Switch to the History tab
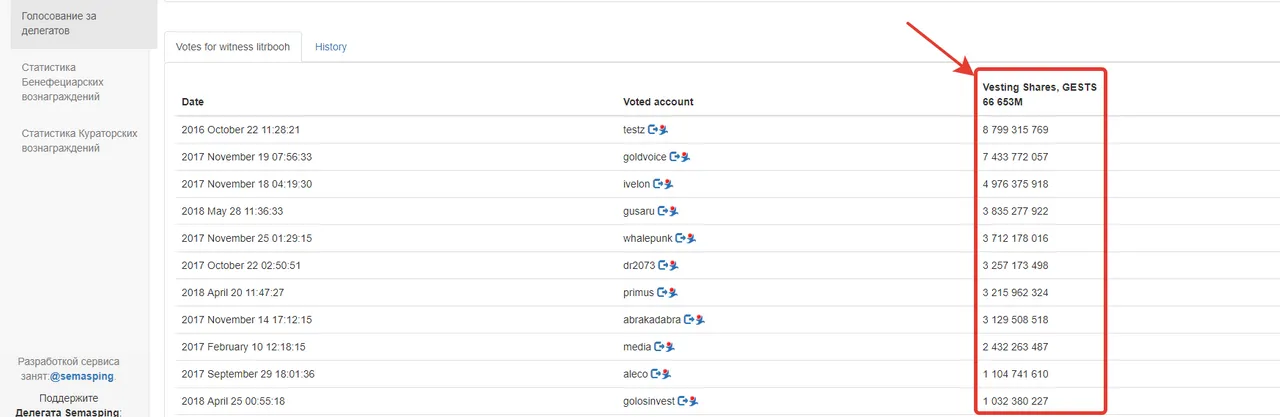This screenshot has width=1280, height=417. point(331,47)
